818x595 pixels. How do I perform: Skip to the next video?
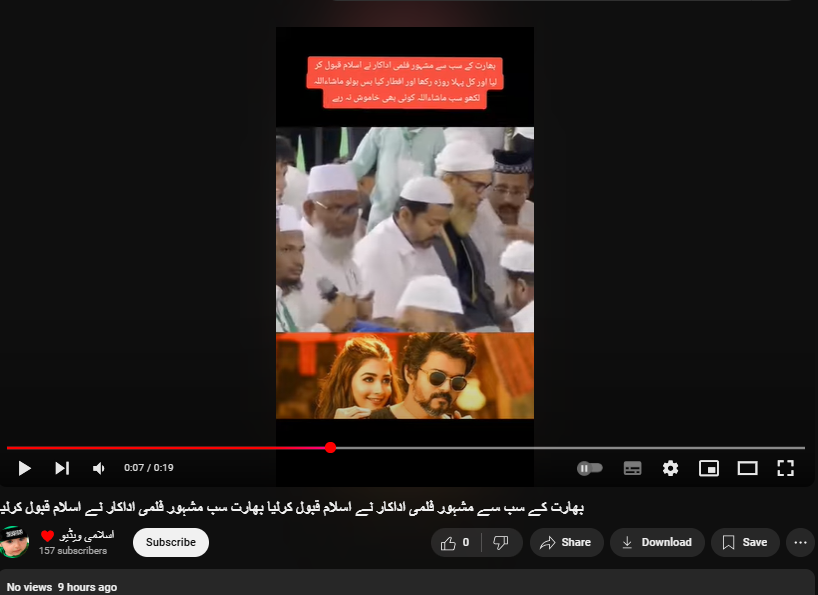point(62,468)
